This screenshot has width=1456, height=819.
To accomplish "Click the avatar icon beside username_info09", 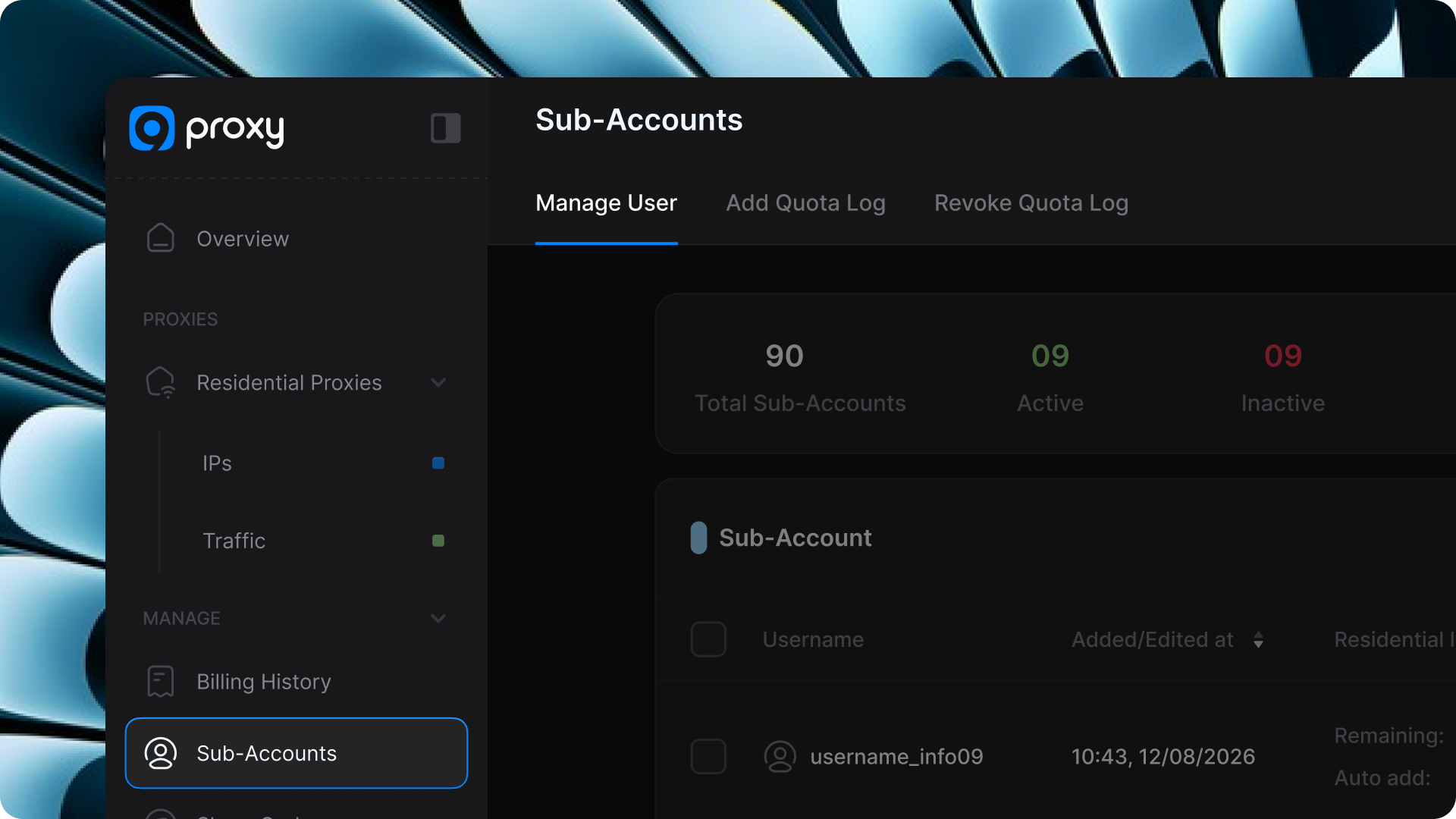I will tap(780, 756).
